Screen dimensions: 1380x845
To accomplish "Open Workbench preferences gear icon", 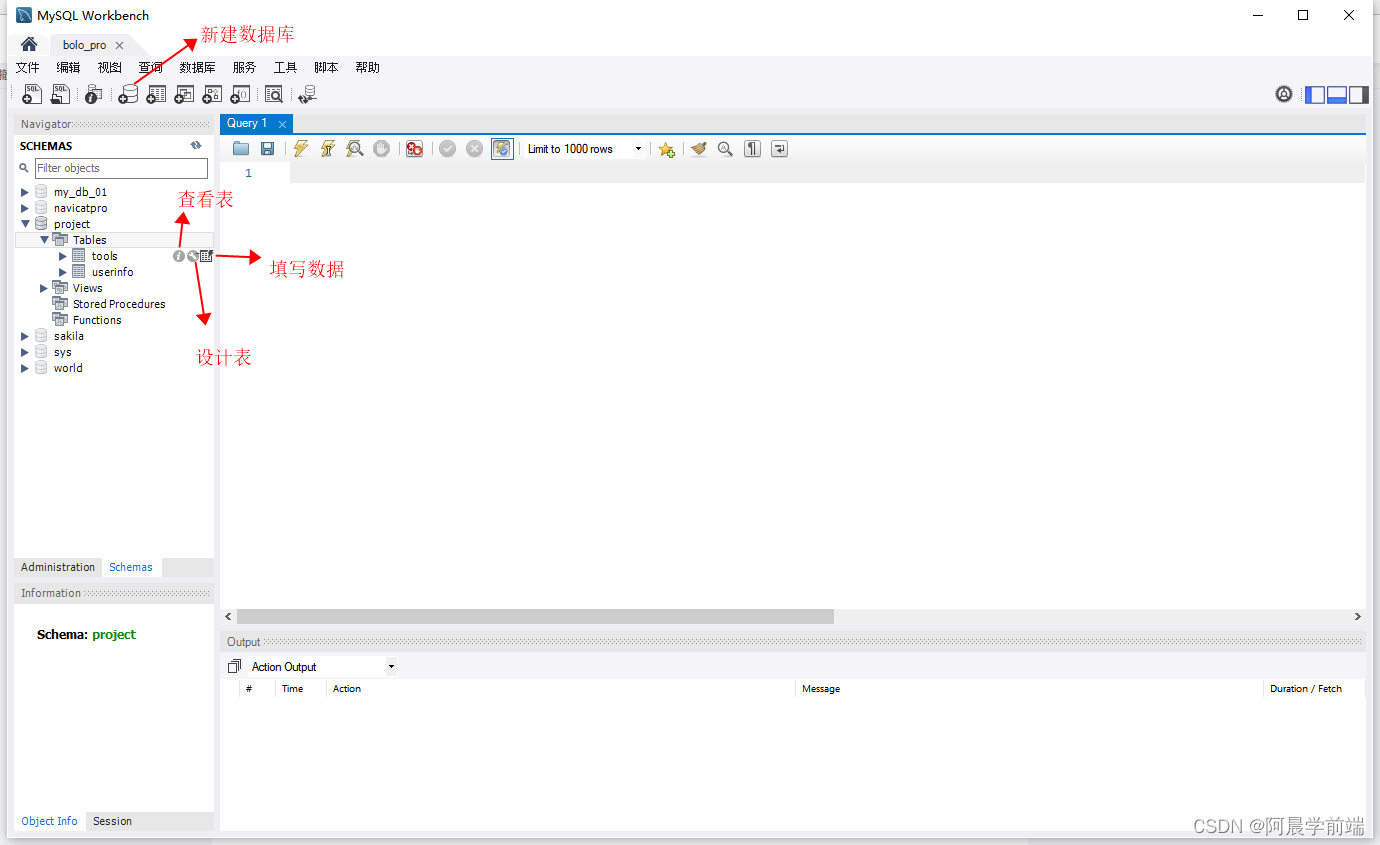I will tap(1284, 94).
